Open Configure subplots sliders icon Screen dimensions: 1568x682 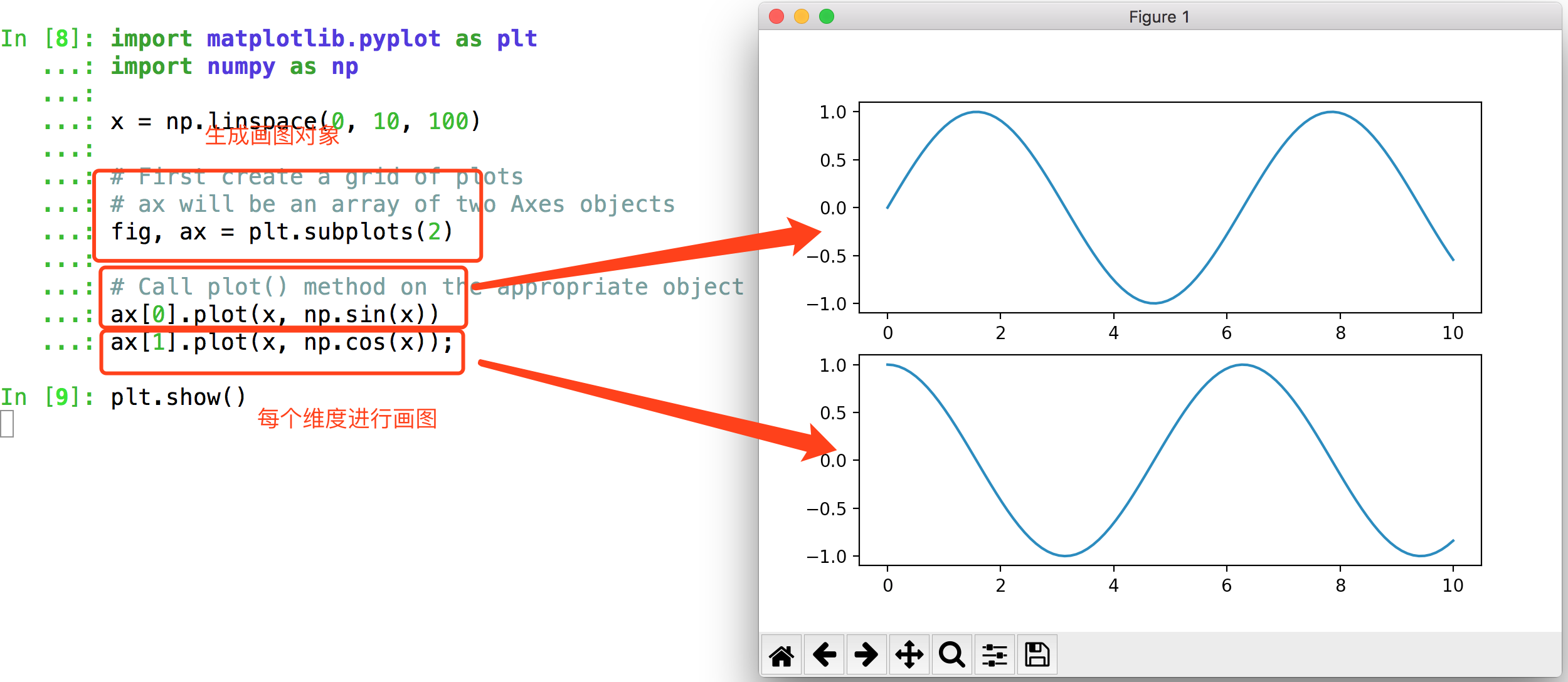pos(995,655)
